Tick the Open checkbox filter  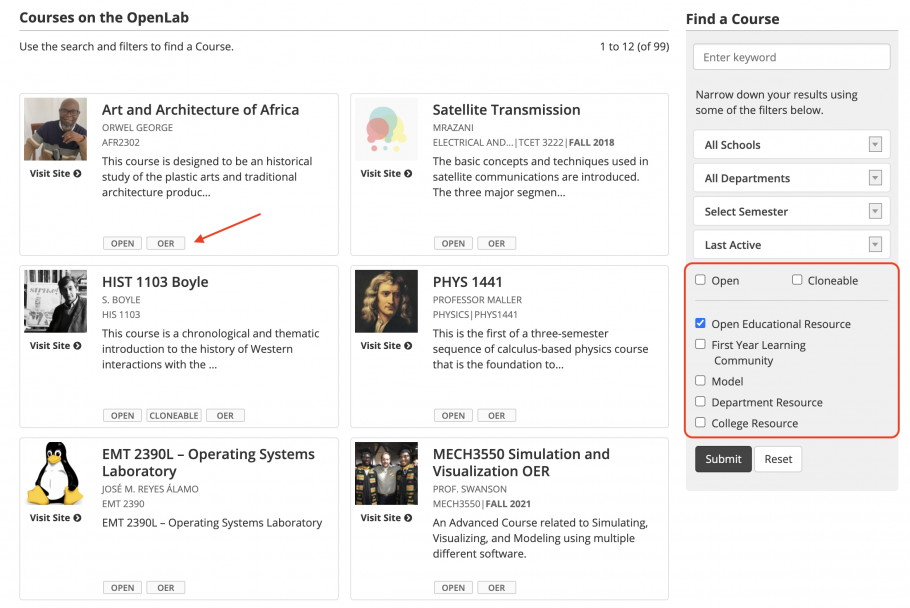700,280
